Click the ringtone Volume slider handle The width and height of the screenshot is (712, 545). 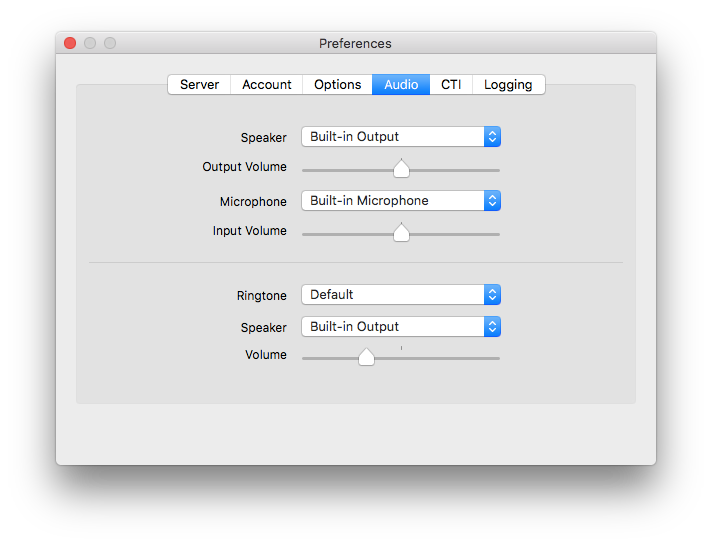[x=366, y=357]
